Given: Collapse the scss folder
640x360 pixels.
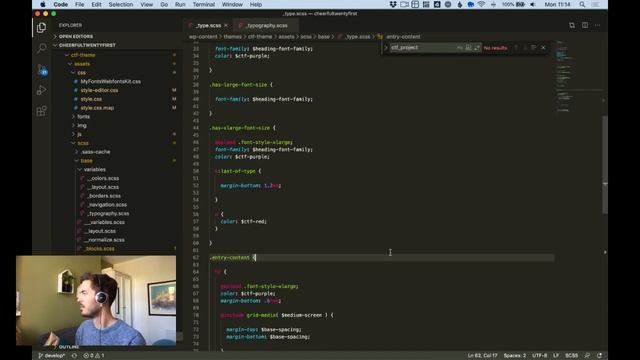Looking at the screenshot, I should [x=83, y=143].
